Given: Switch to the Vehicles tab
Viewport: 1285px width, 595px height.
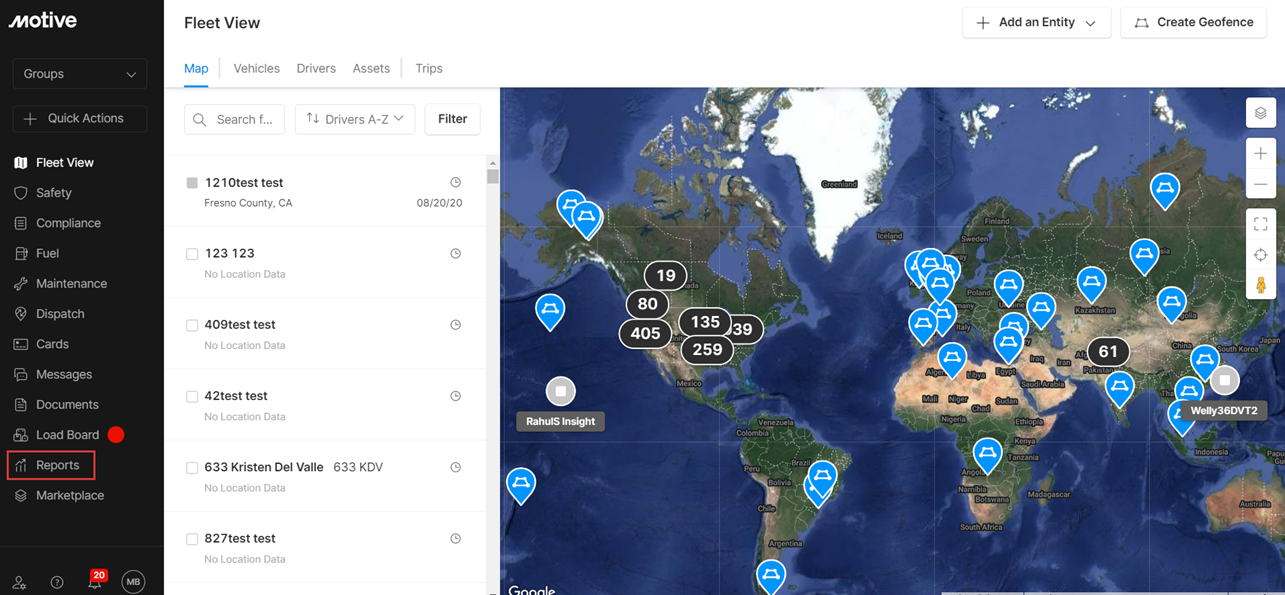Looking at the screenshot, I should tap(256, 68).
